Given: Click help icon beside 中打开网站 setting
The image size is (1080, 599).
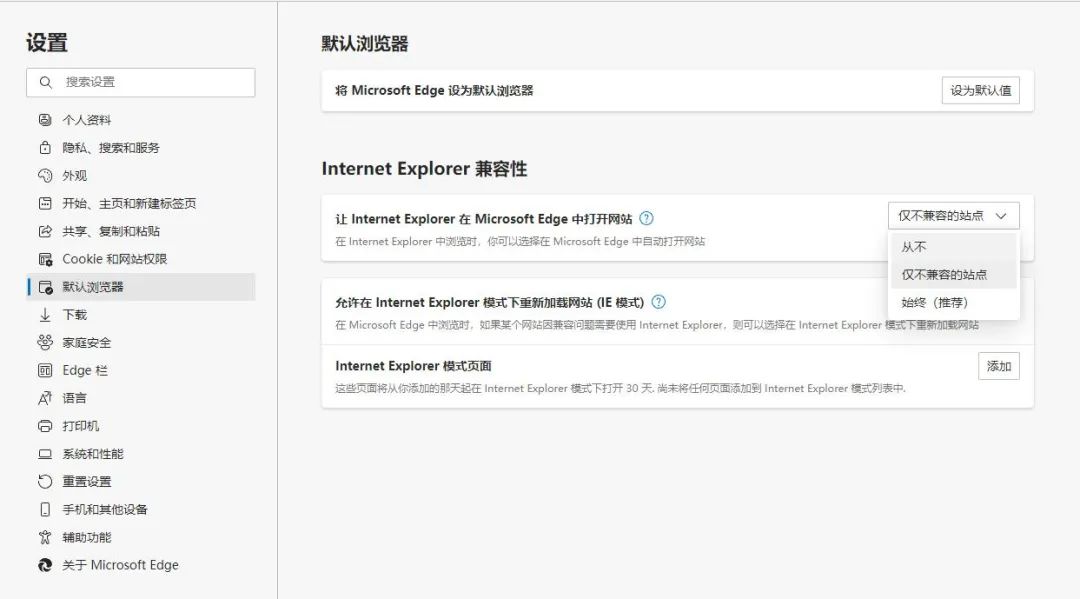Looking at the screenshot, I should coord(646,218).
